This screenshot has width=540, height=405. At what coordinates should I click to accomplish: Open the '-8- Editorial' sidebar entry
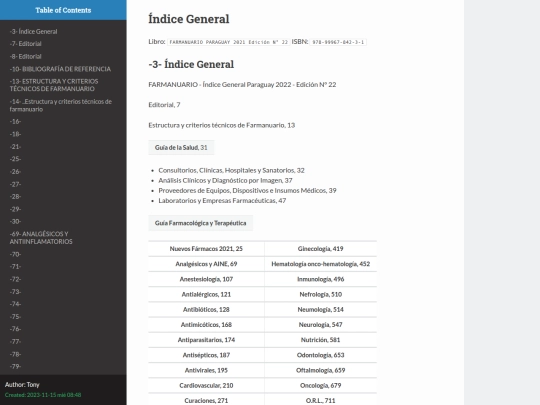pos(25,56)
